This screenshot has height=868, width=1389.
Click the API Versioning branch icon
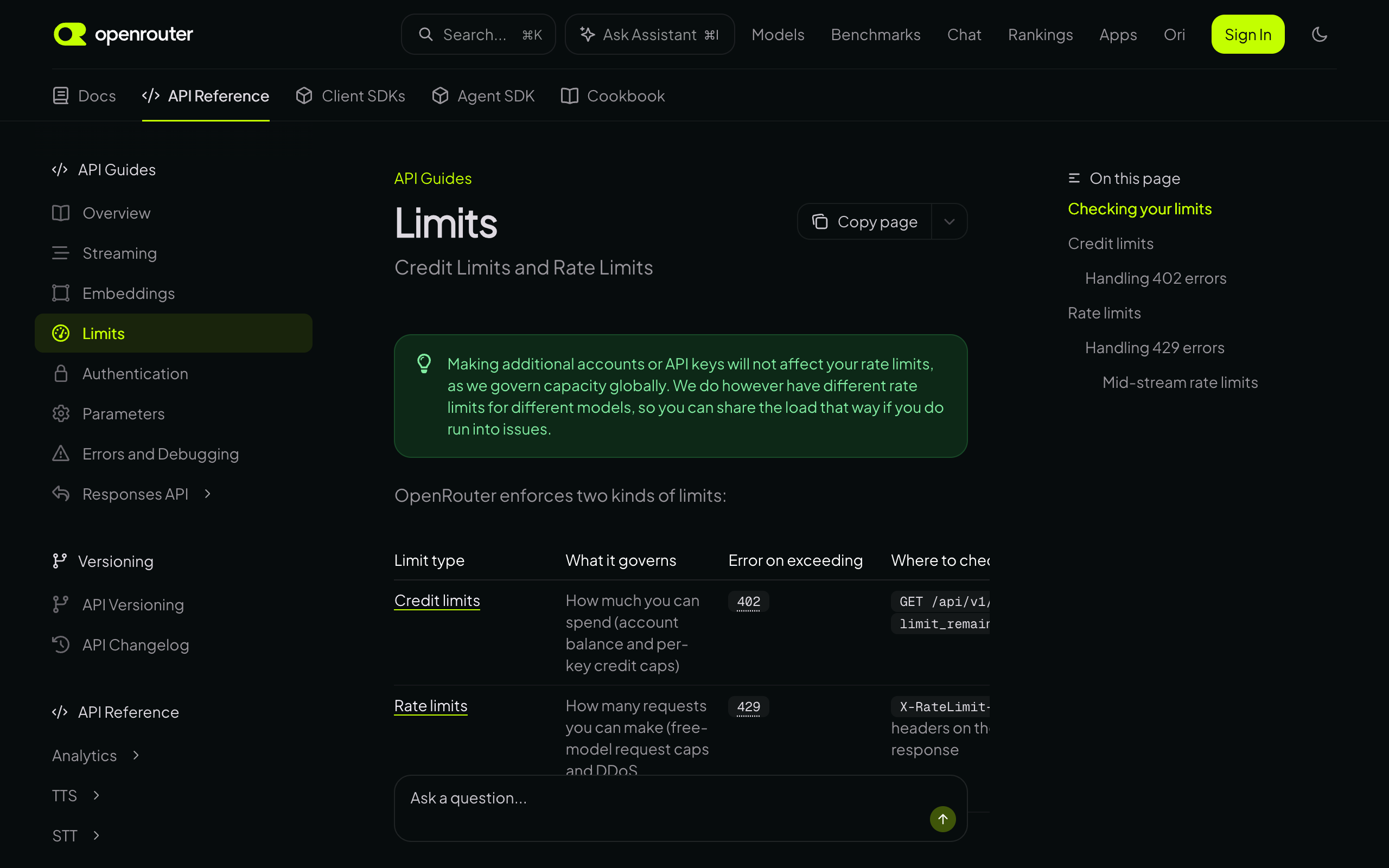click(60, 604)
